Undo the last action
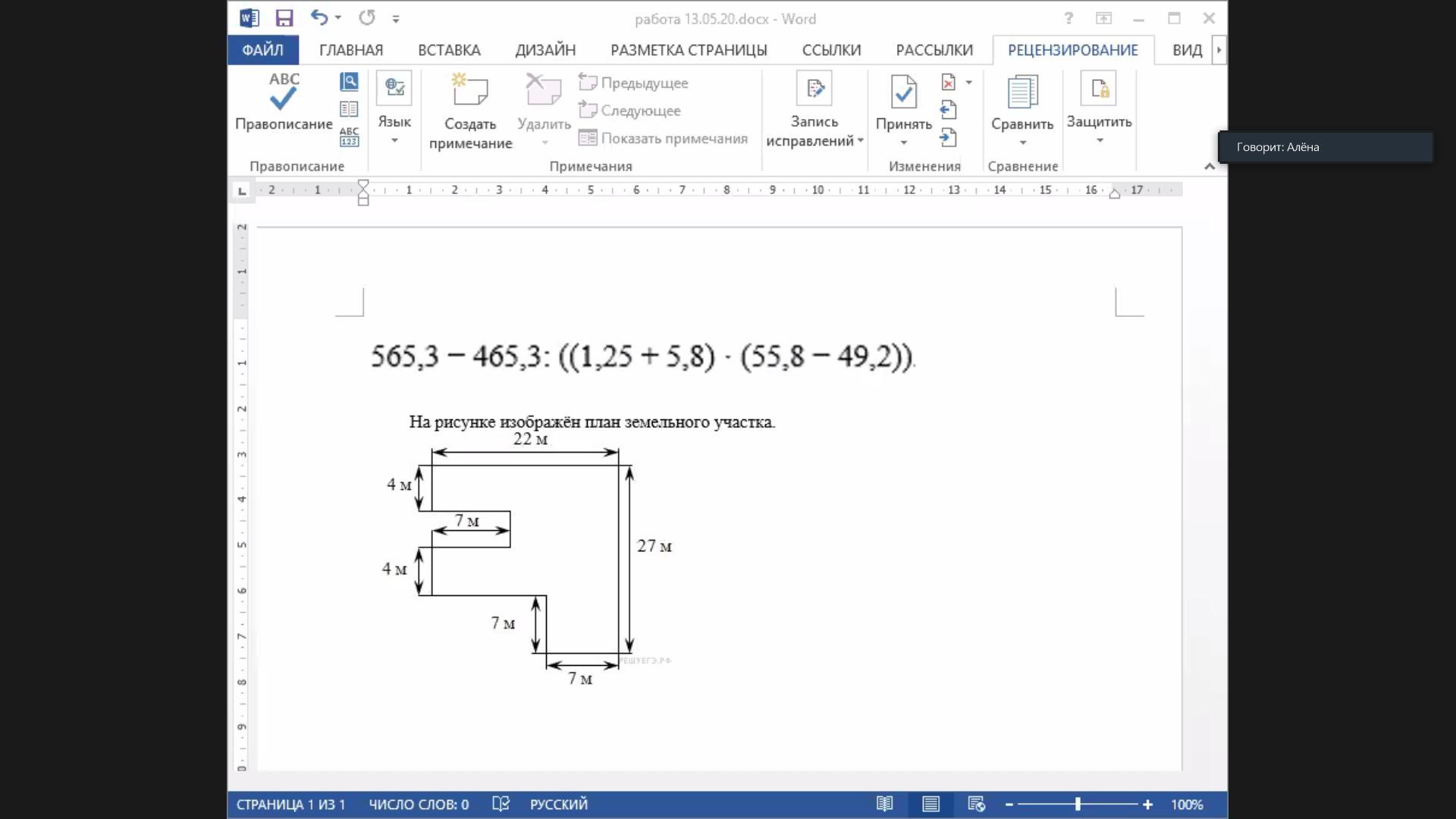This screenshot has height=819, width=1456. [x=319, y=17]
